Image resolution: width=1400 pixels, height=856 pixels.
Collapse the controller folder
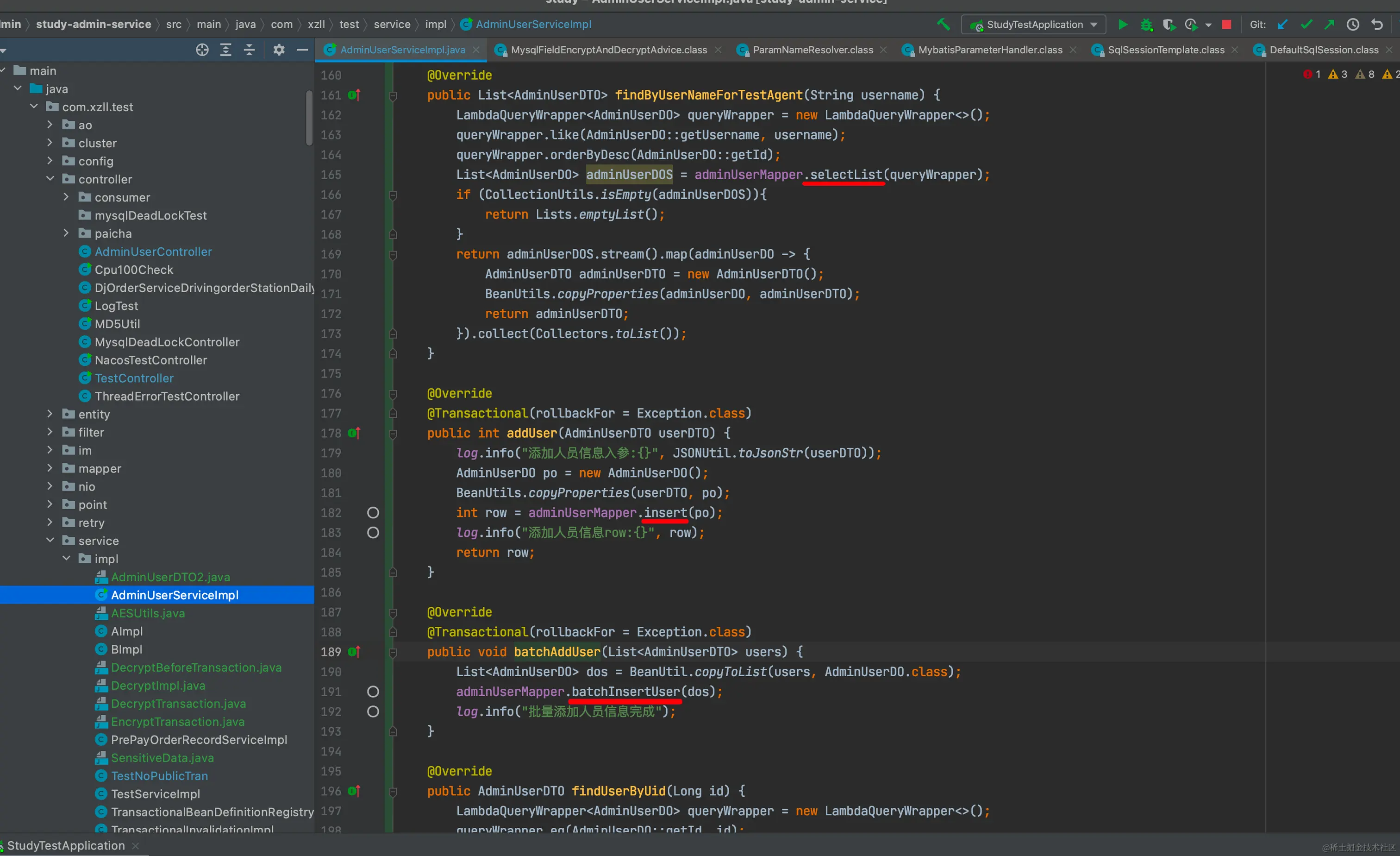50,178
